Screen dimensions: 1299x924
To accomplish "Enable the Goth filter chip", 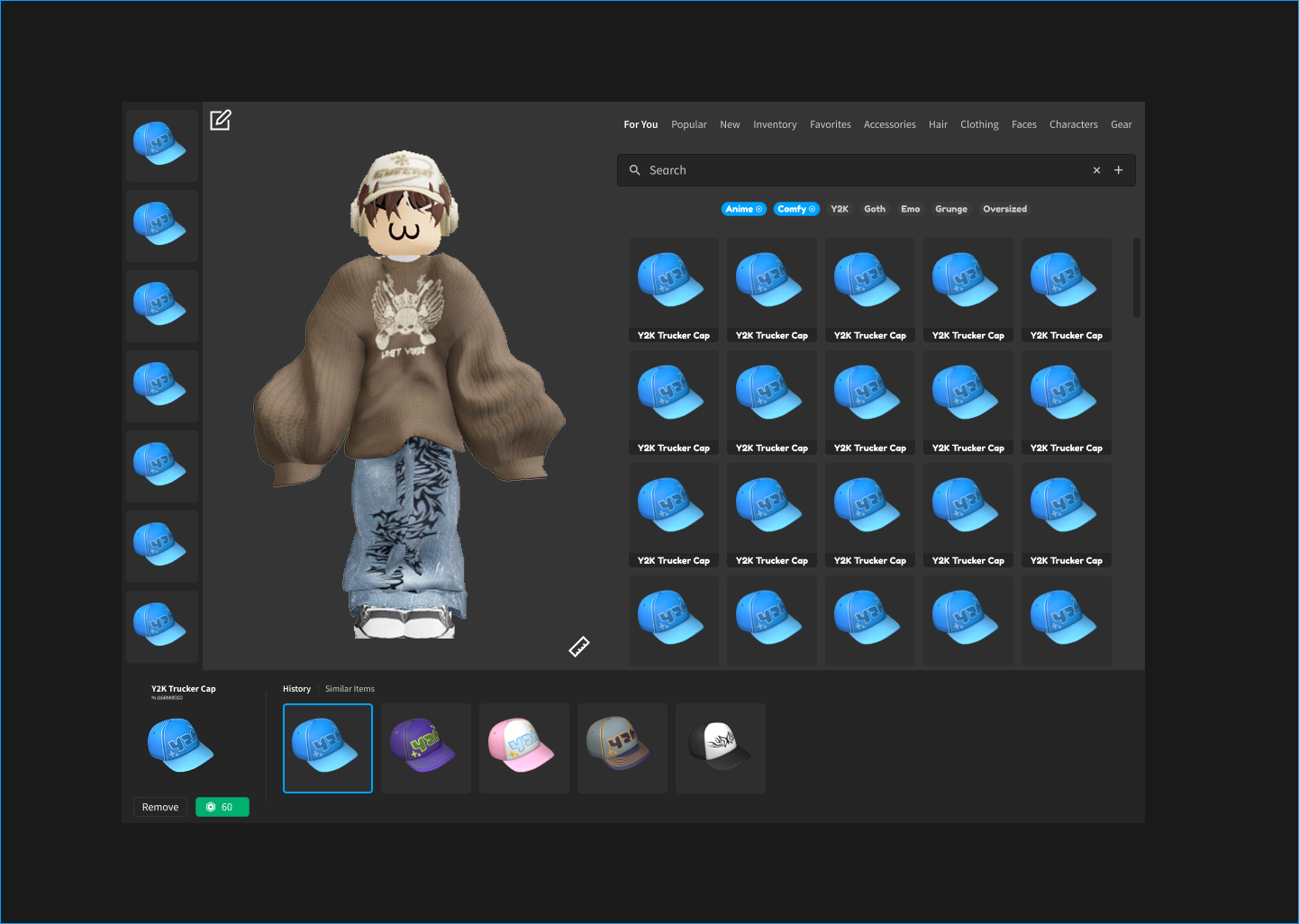I will [875, 209].
